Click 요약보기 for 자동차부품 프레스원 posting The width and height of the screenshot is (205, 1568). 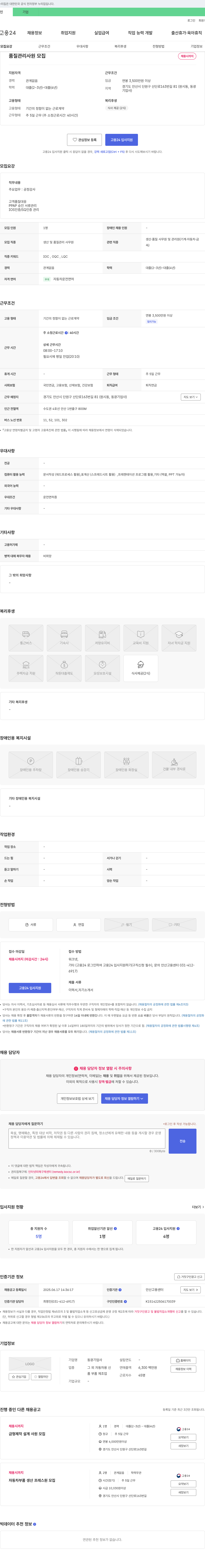coord(183,1484)
